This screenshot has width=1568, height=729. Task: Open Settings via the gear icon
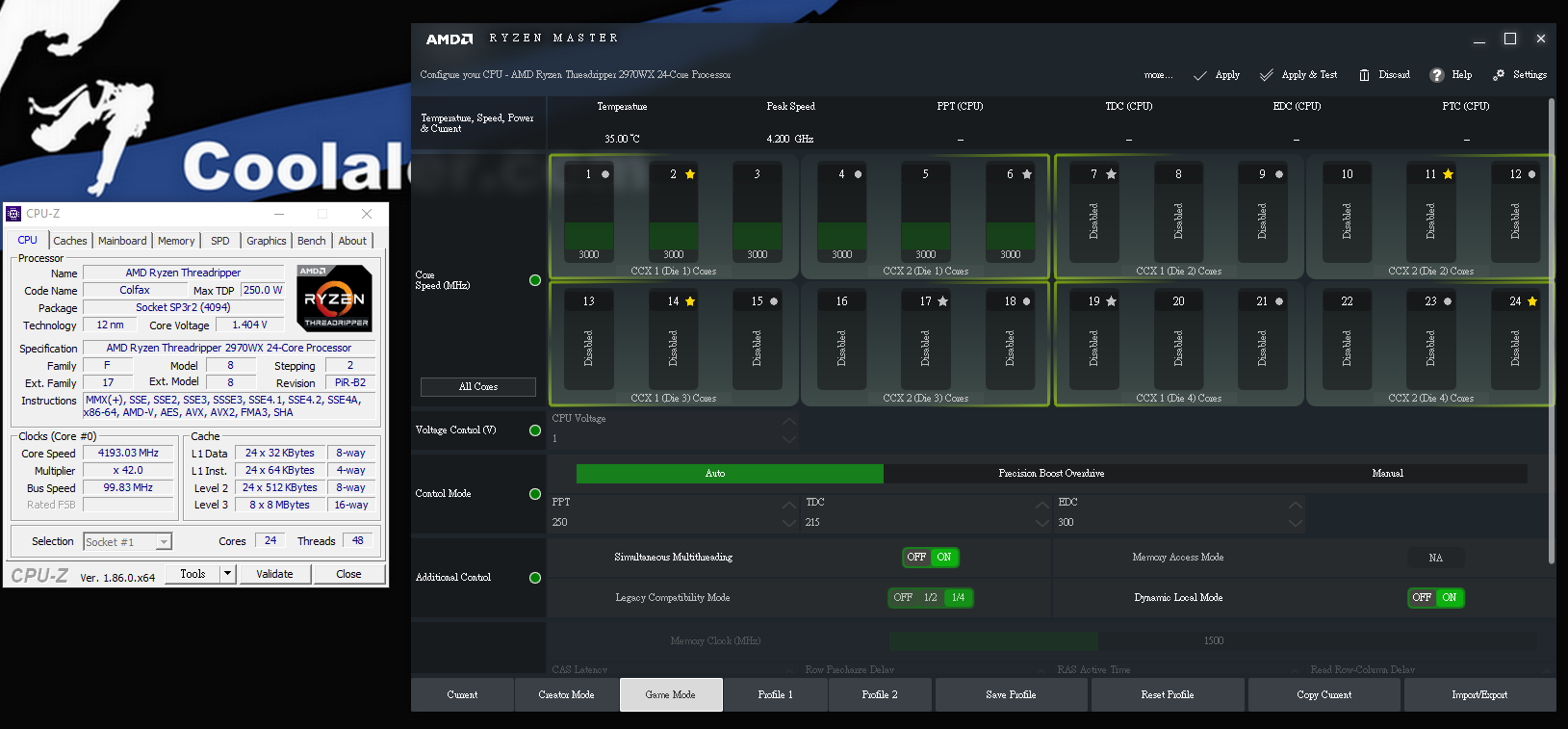(1499, 75)
